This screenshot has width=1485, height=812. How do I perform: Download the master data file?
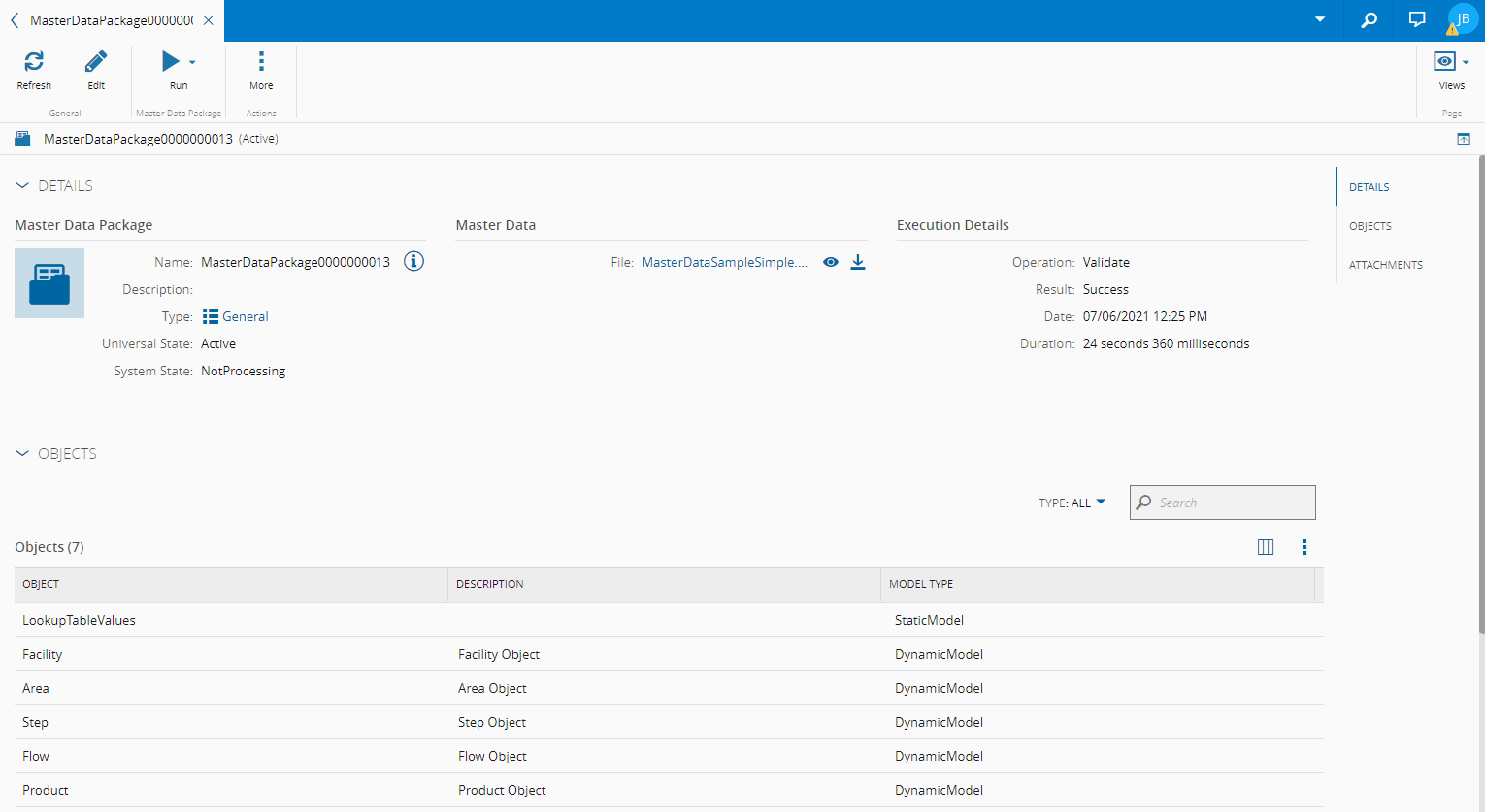pos(858,262)
